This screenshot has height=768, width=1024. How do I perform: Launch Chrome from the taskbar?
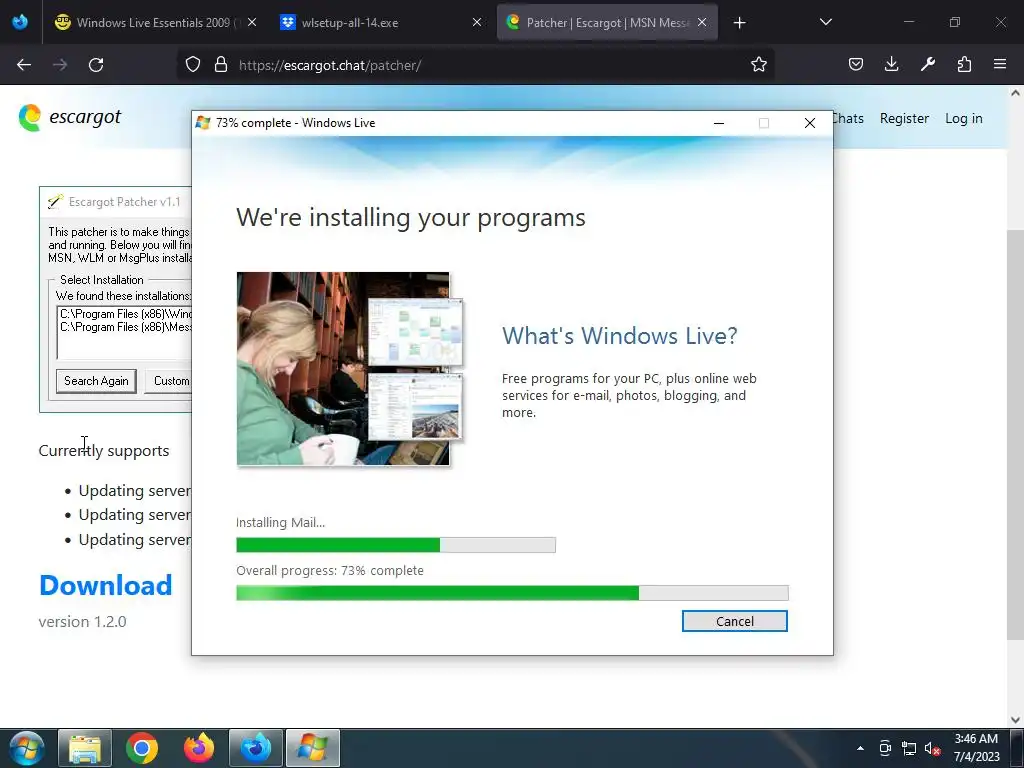tap(142, 748)
